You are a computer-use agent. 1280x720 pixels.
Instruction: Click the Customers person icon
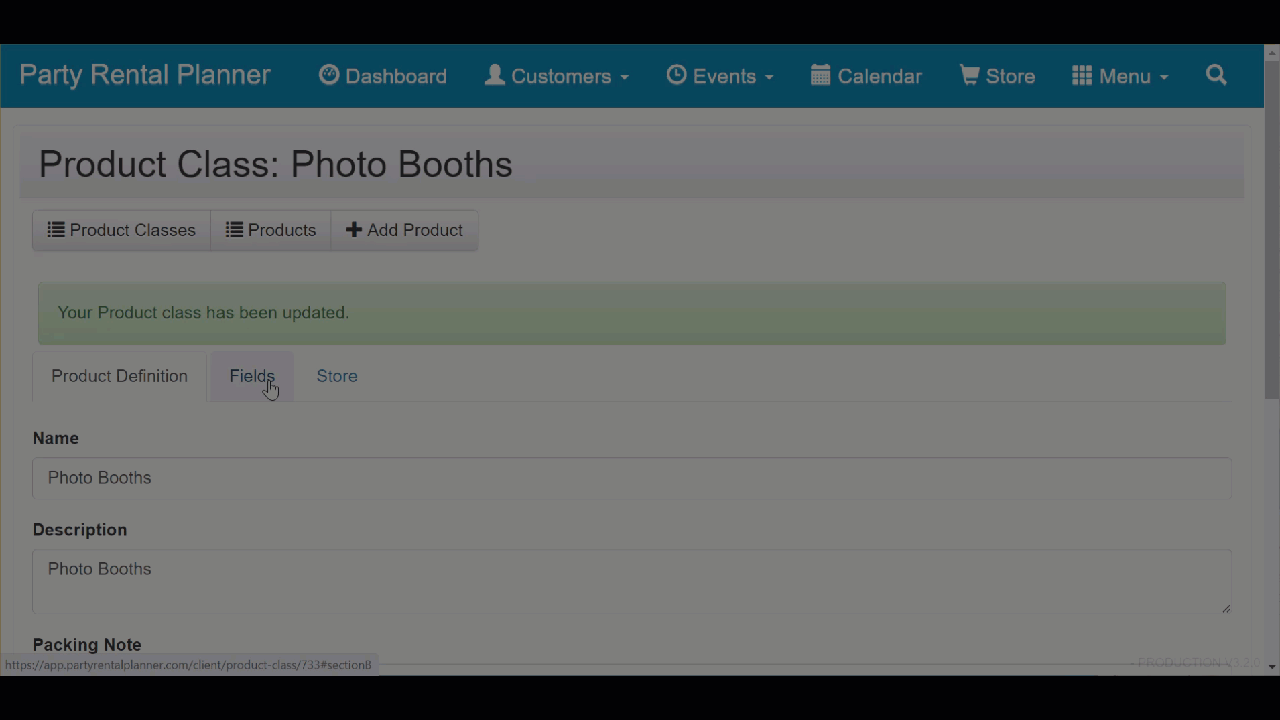[x=495, y=75]
